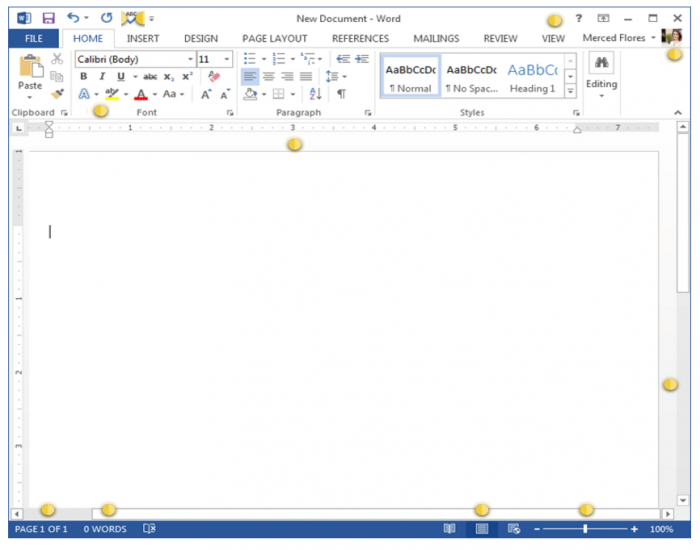Open the Font dialog box launcher
This screenshot has width=700, height=550.
(x=230, y=113)
